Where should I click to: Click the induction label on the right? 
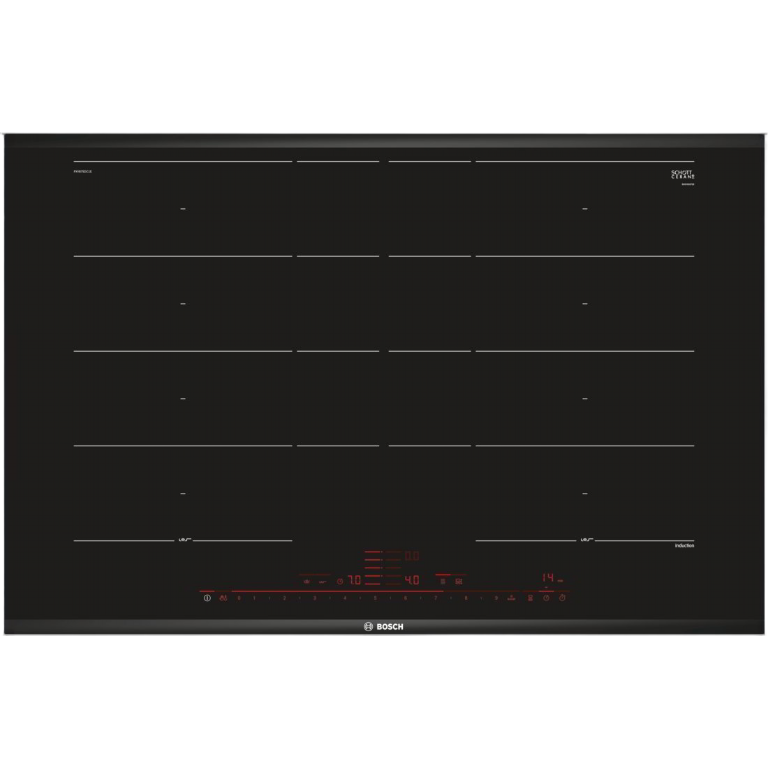[x=683, y=545]
